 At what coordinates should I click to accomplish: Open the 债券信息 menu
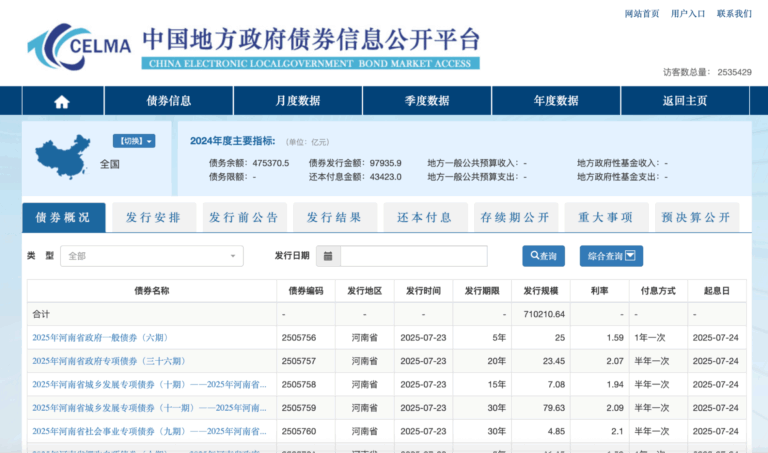(x=169, y=101)
